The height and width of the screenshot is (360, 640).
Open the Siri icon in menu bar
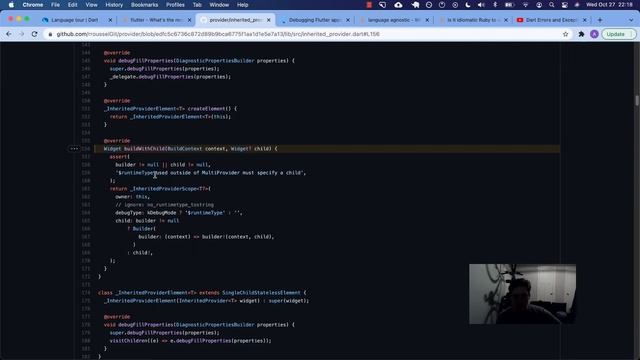[577, 5]
